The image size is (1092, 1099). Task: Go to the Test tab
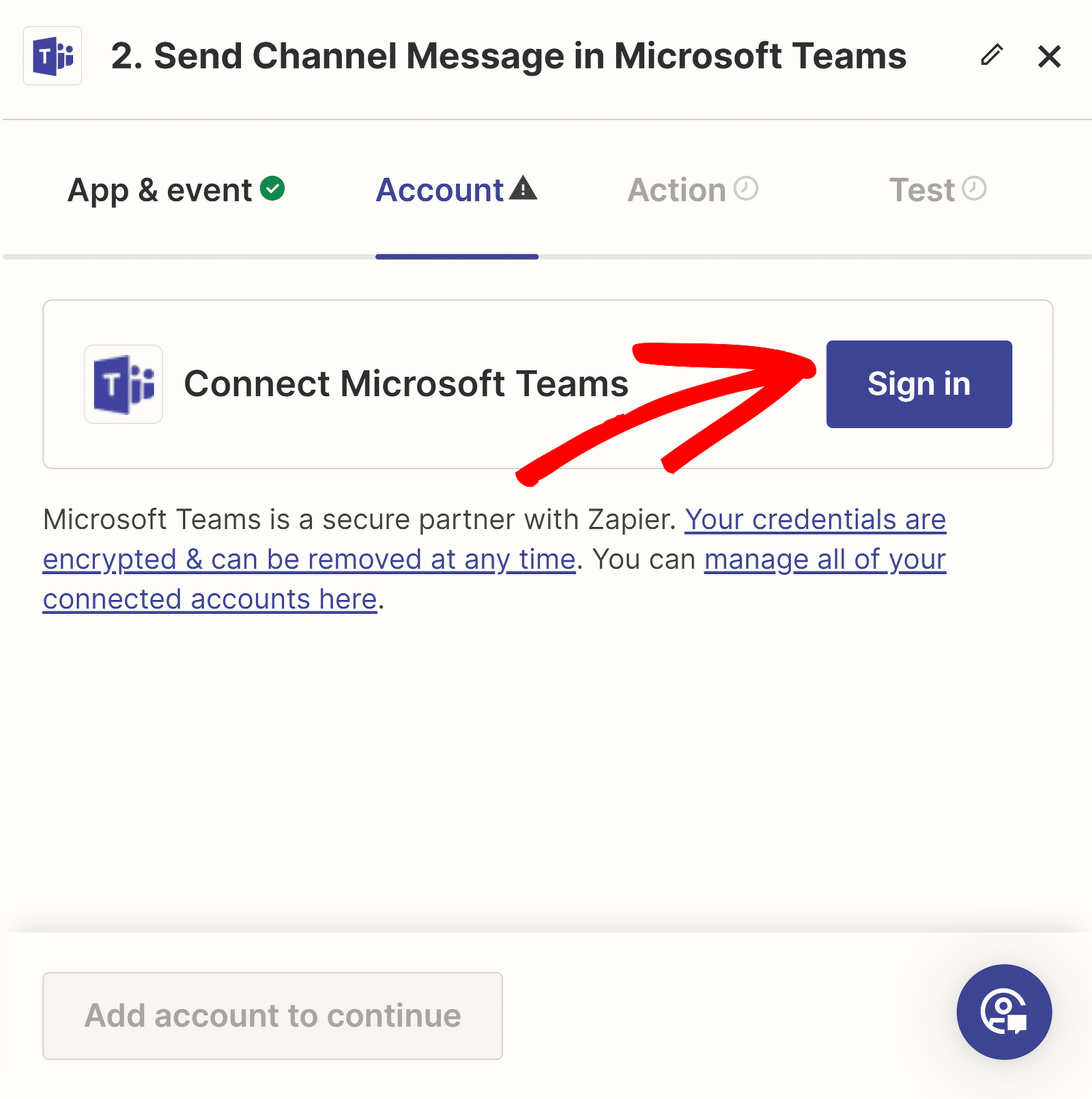click(938, 190)
